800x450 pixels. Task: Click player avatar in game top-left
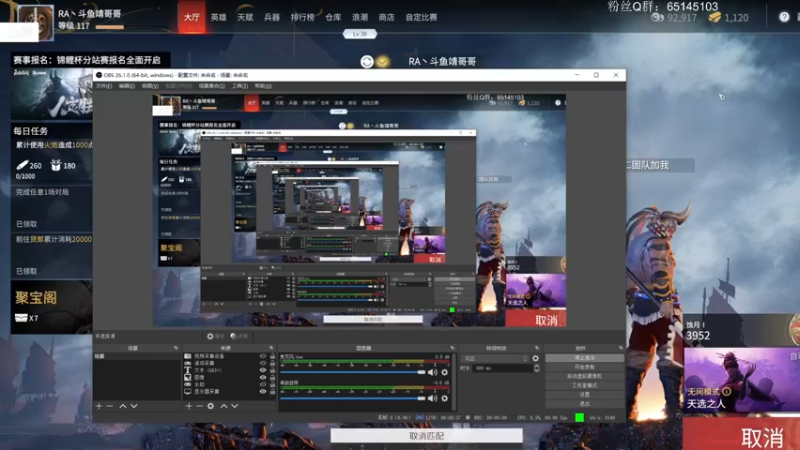pyautogui.click(x=36, y=23)
